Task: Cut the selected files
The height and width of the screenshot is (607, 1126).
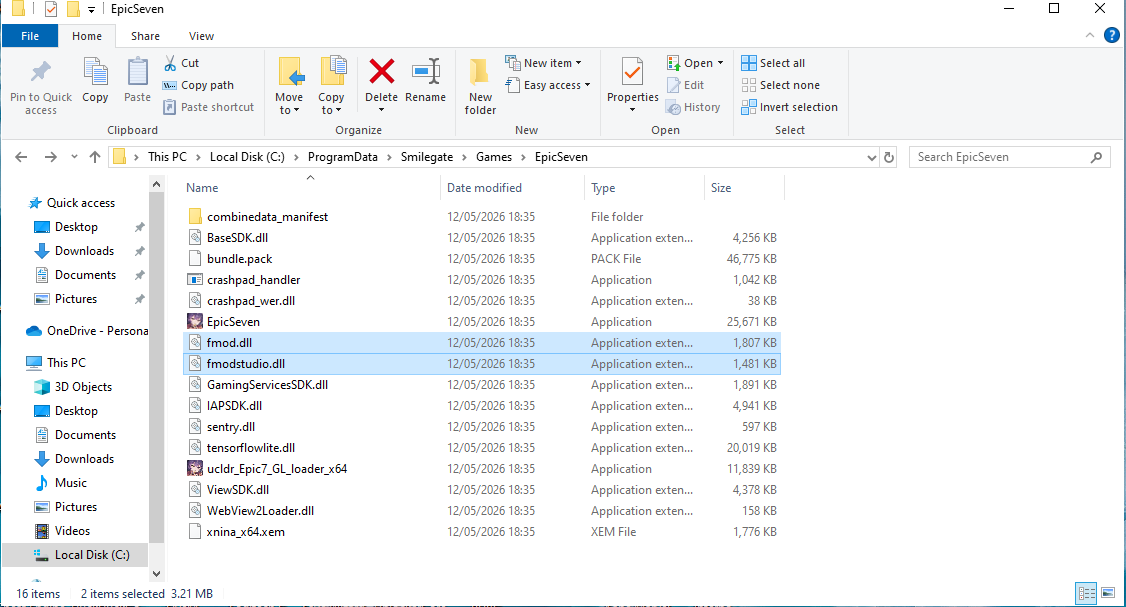Action: (x=182, y=63)
